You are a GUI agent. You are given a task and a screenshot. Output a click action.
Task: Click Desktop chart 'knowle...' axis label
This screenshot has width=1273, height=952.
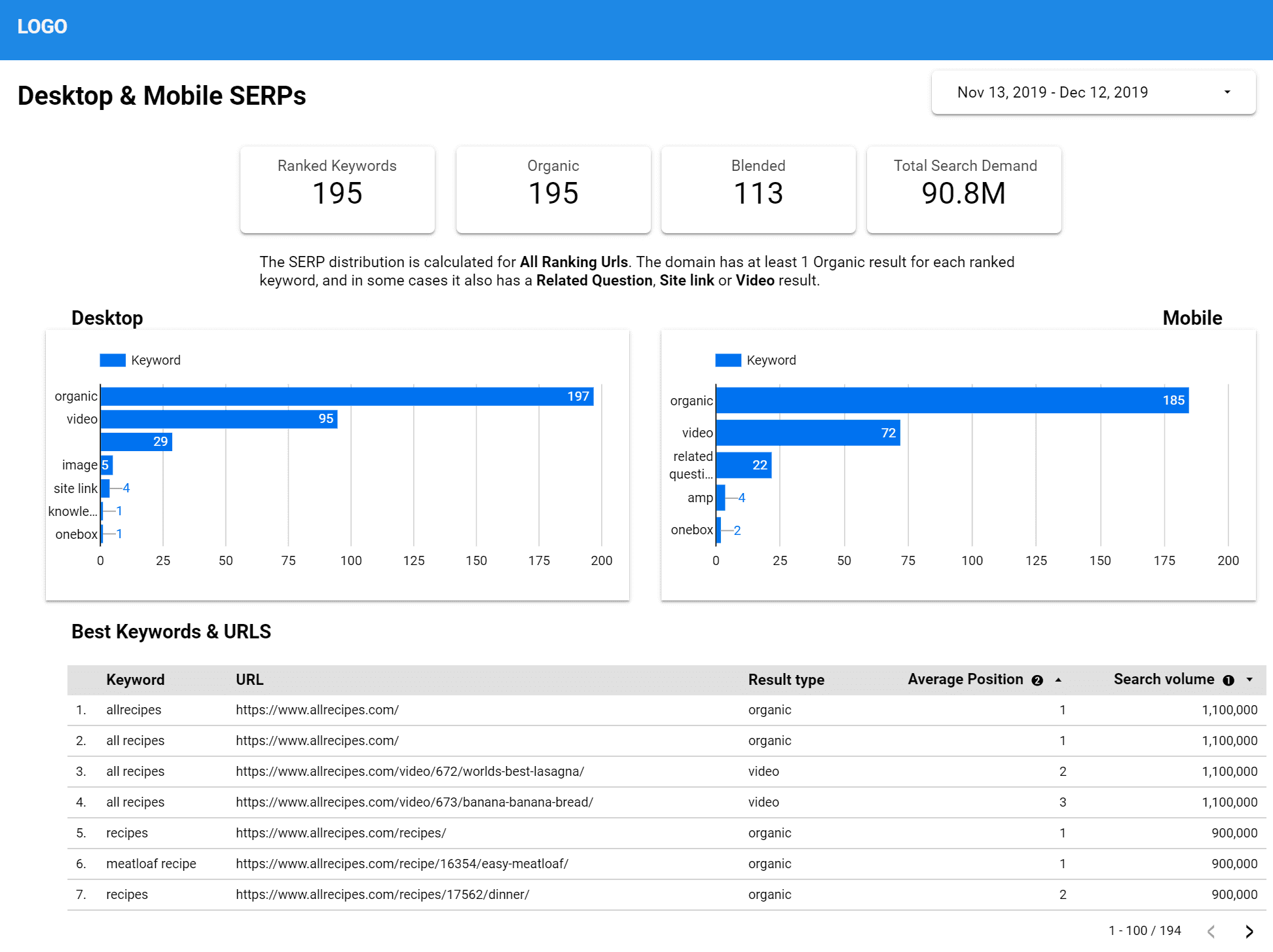click(x=72, y=511)
